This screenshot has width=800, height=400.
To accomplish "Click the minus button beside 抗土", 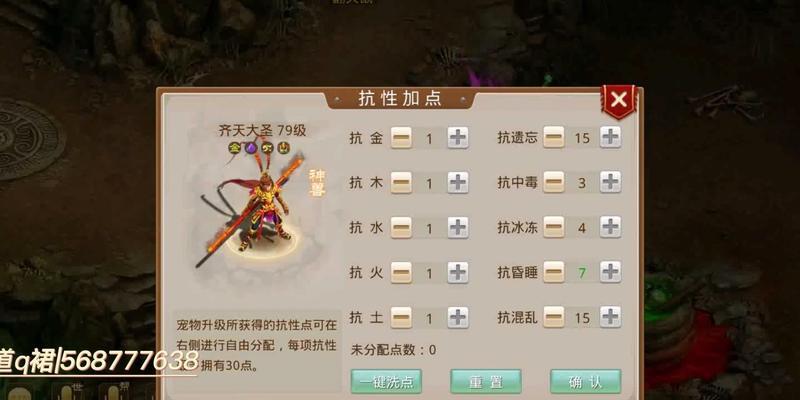I will [x=401, y=317].
